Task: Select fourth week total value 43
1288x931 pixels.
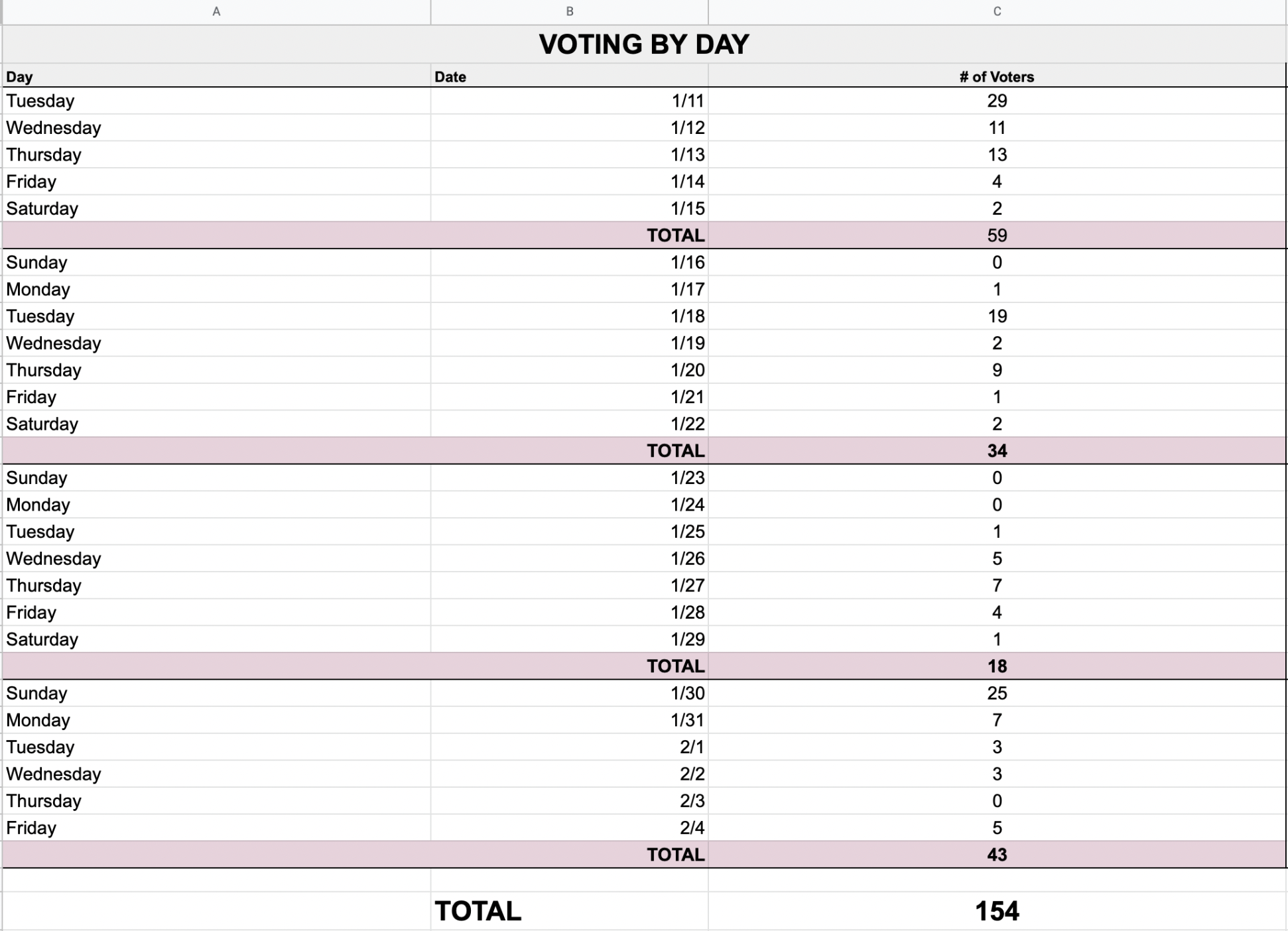Action: click(x=996, y=855)
